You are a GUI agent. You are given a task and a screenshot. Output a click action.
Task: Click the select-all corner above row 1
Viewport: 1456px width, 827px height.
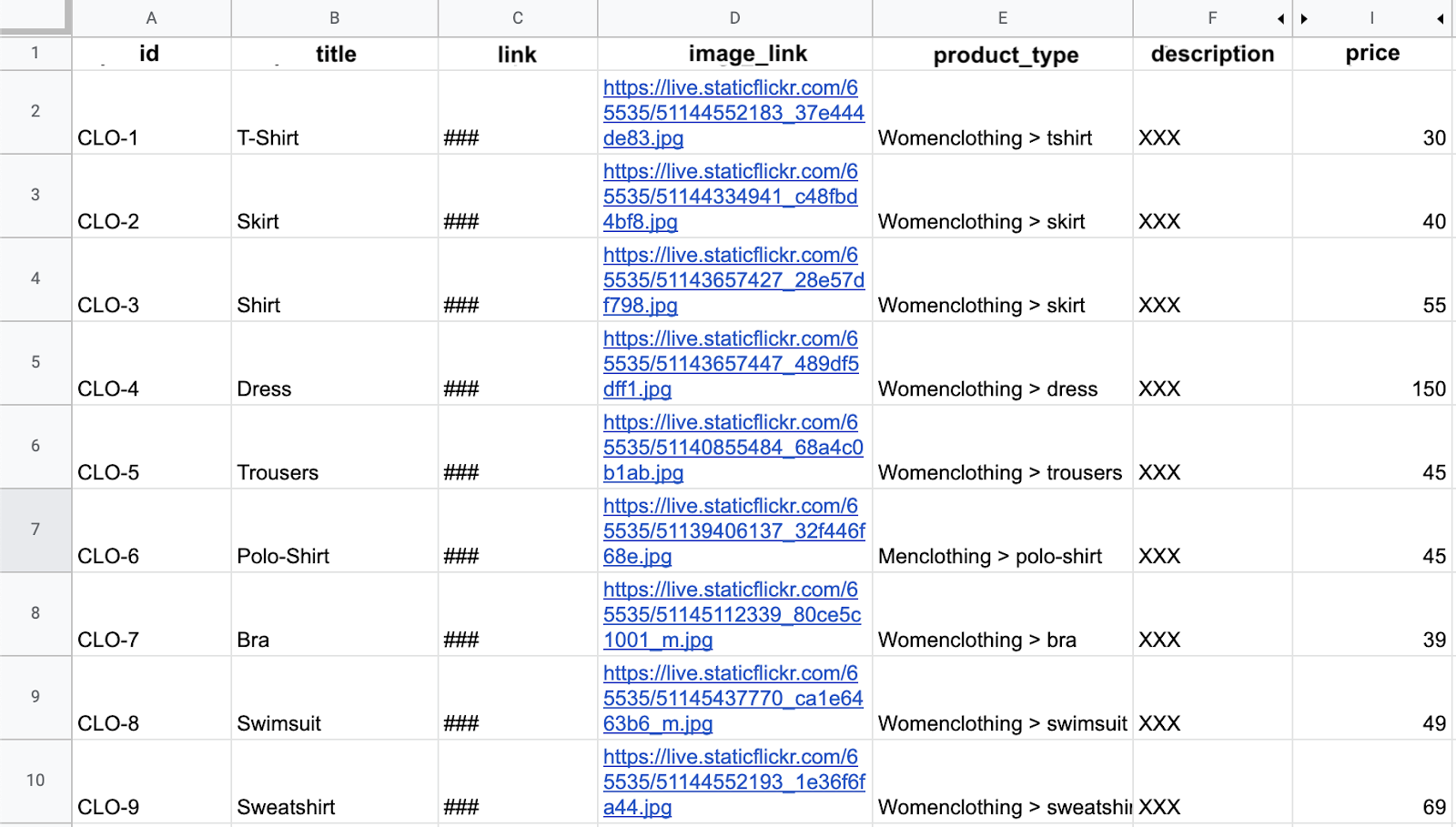click(35, 15)
